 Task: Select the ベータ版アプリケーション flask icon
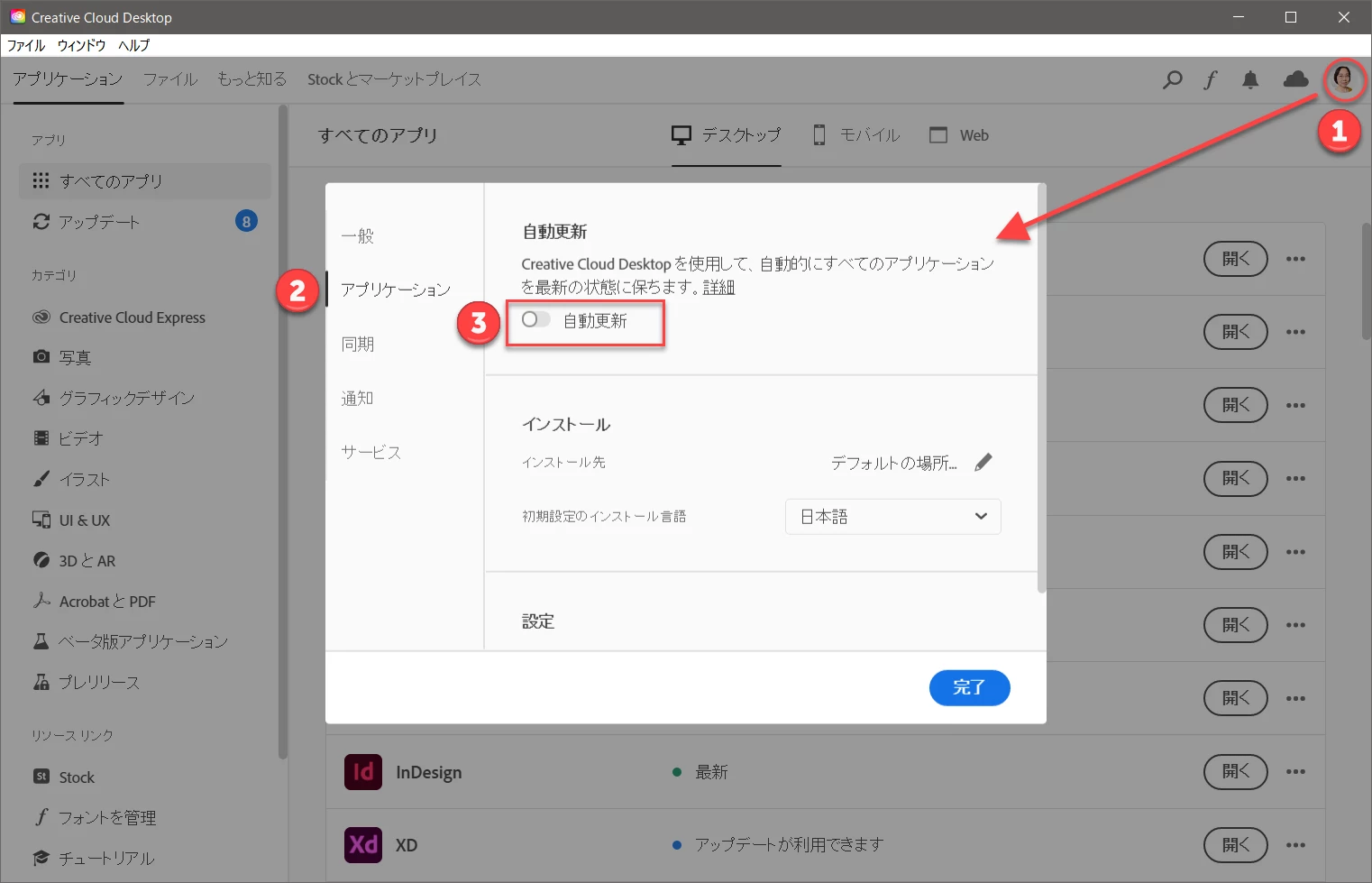(x=41, y=641)
